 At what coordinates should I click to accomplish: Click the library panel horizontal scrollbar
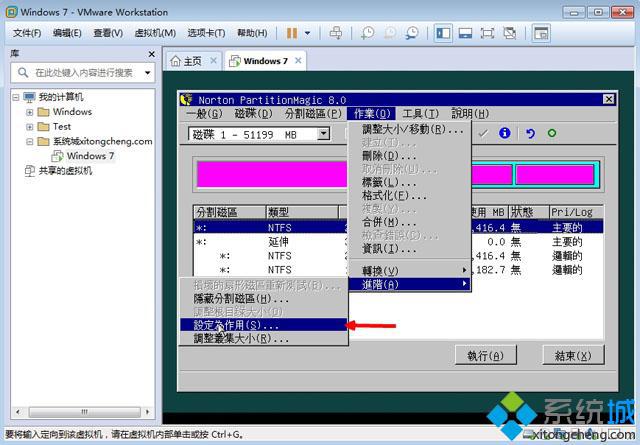point(83,412)
